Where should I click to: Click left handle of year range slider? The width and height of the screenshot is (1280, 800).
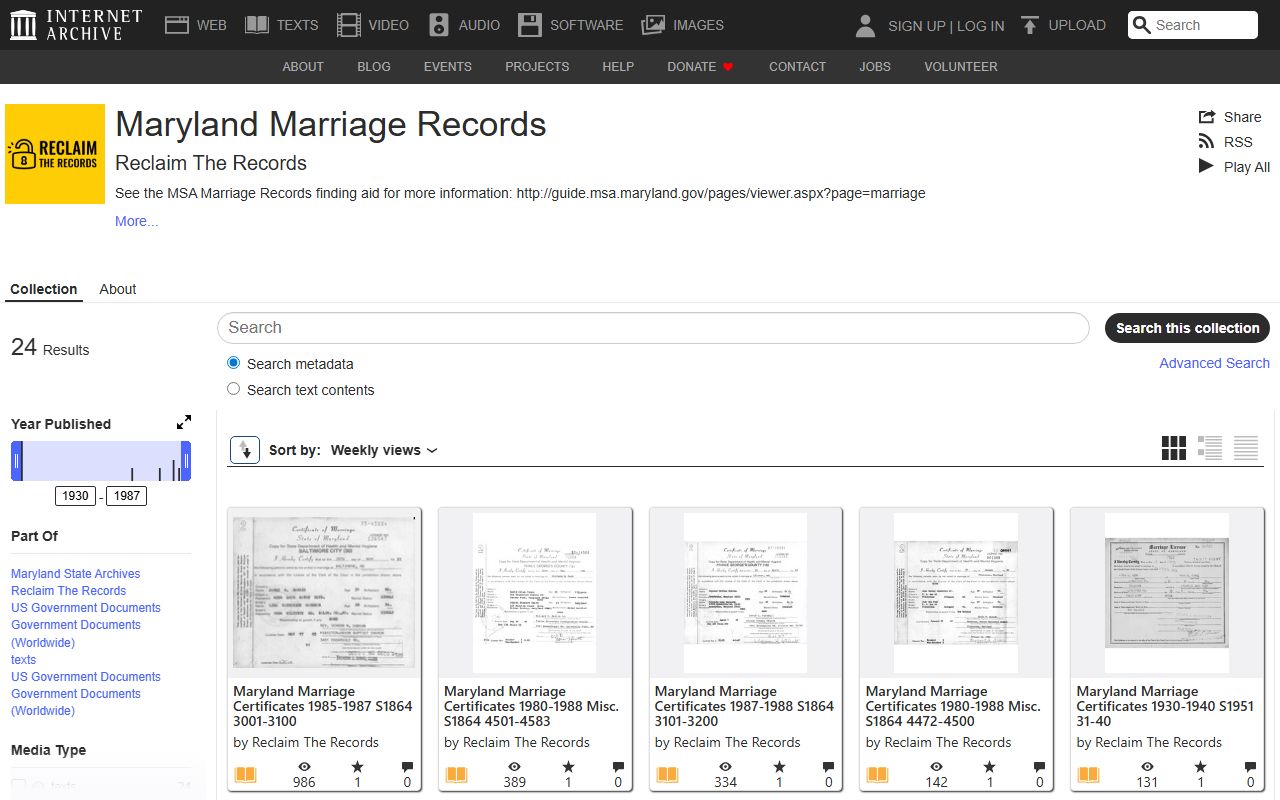pyautogui.click(x=16, y=461)
